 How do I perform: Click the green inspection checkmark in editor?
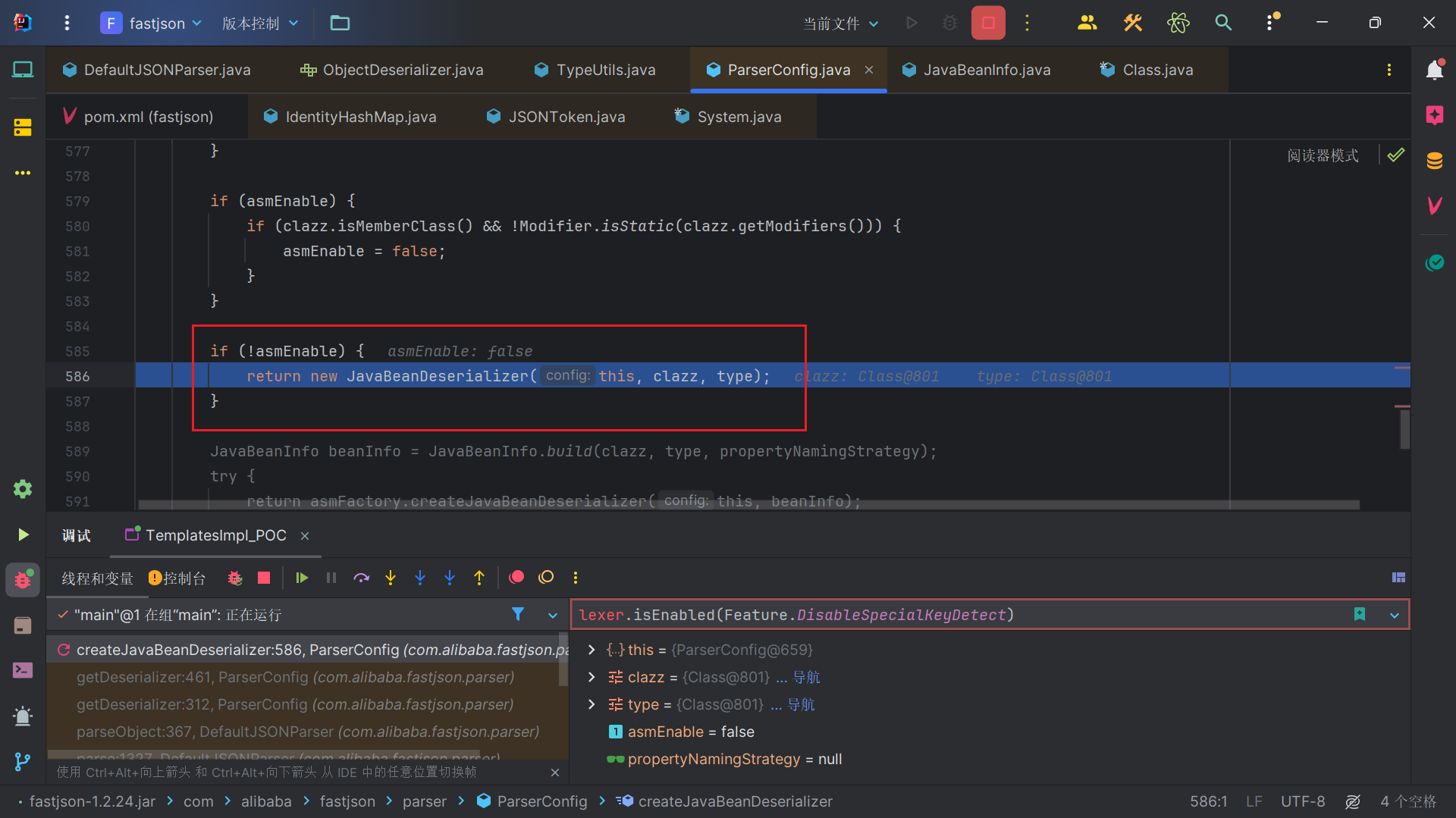1396,155
